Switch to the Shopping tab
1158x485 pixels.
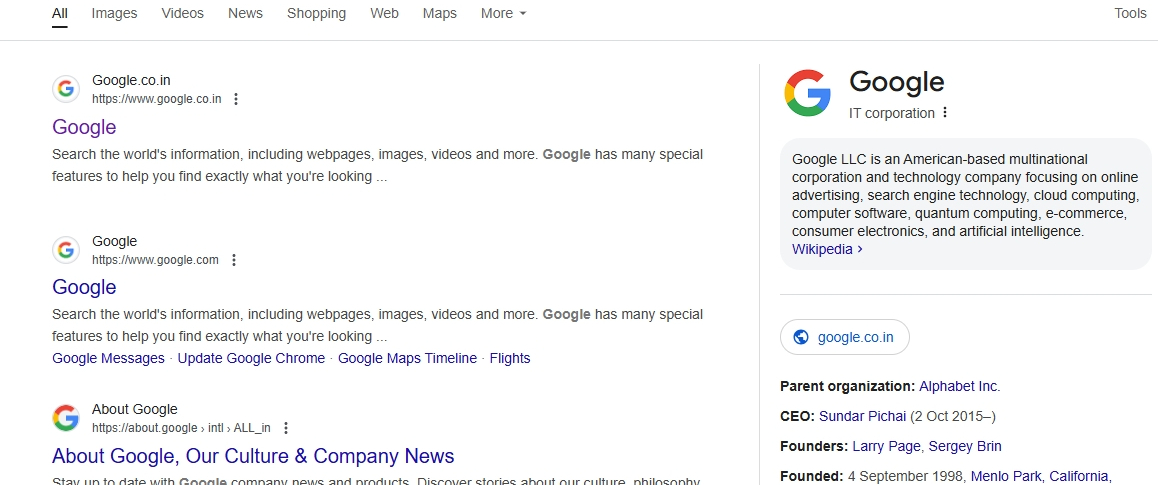[316, 13]
